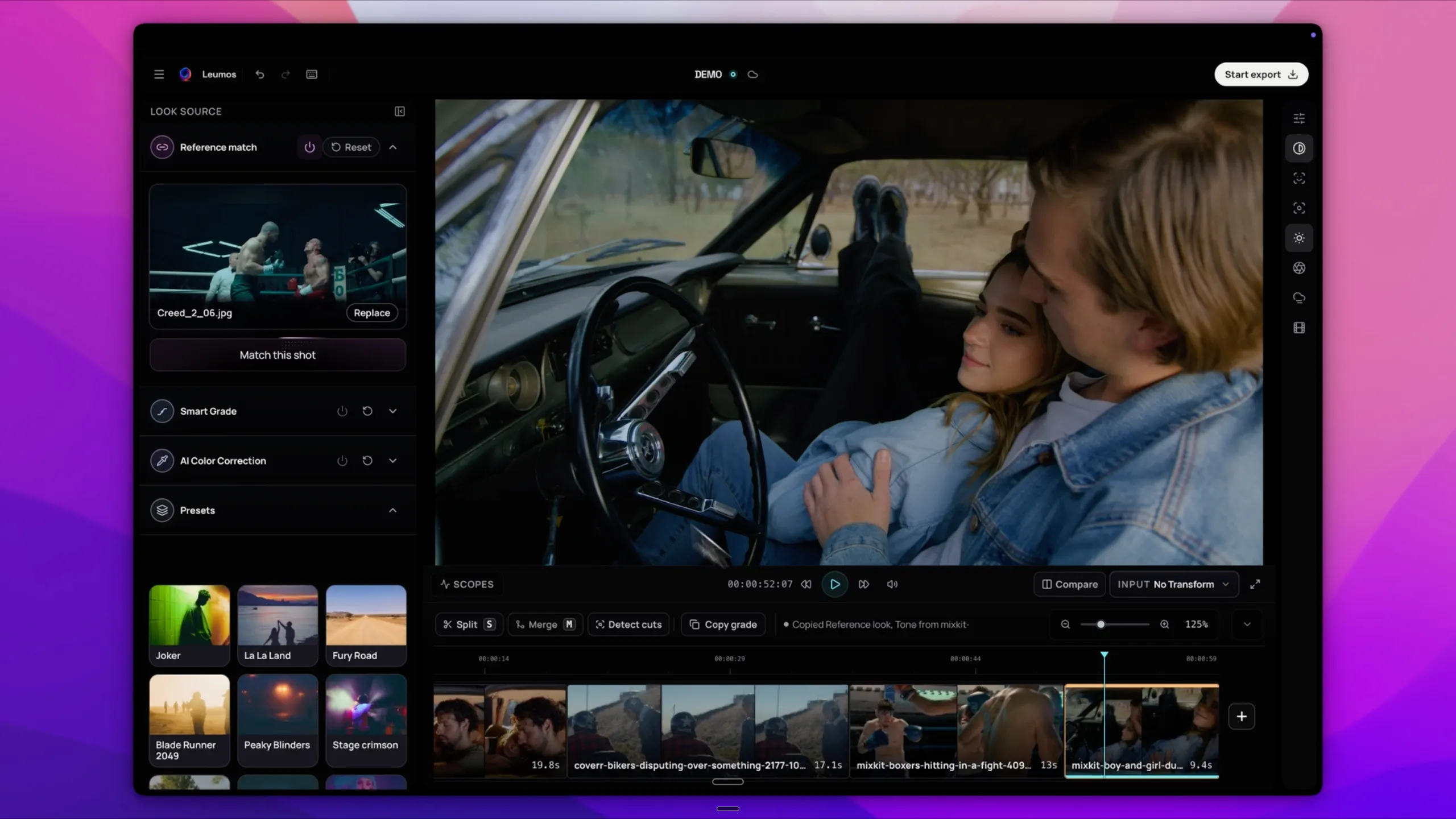This screenshot has width=1456, height=819.
Task: Apply the Fury Road preset
Action: pos(366,625)
